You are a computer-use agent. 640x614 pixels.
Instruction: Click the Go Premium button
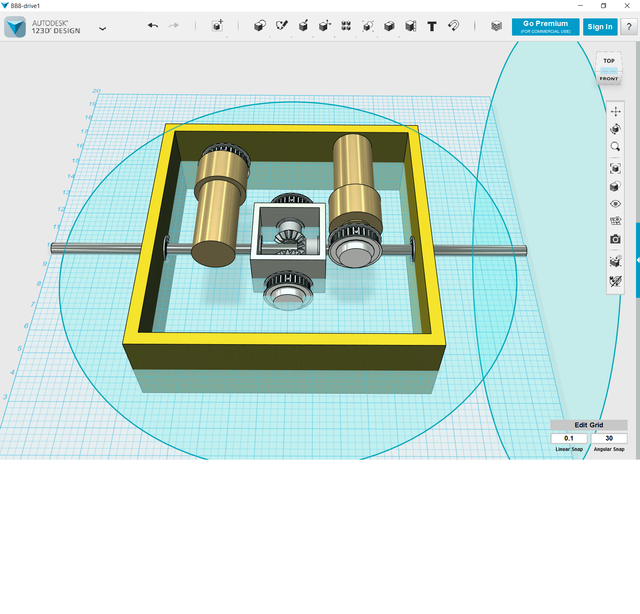545,27
